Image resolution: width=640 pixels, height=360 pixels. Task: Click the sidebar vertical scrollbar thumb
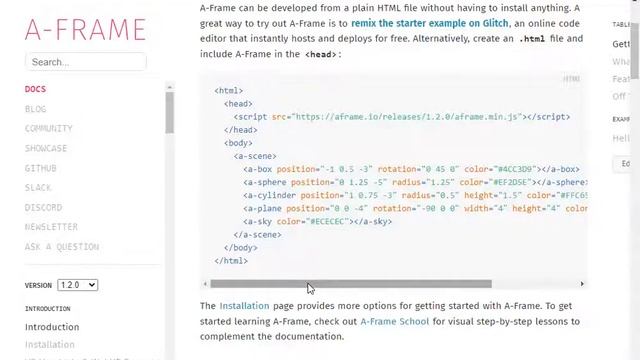pyautogui.click(x=170, y=113)
